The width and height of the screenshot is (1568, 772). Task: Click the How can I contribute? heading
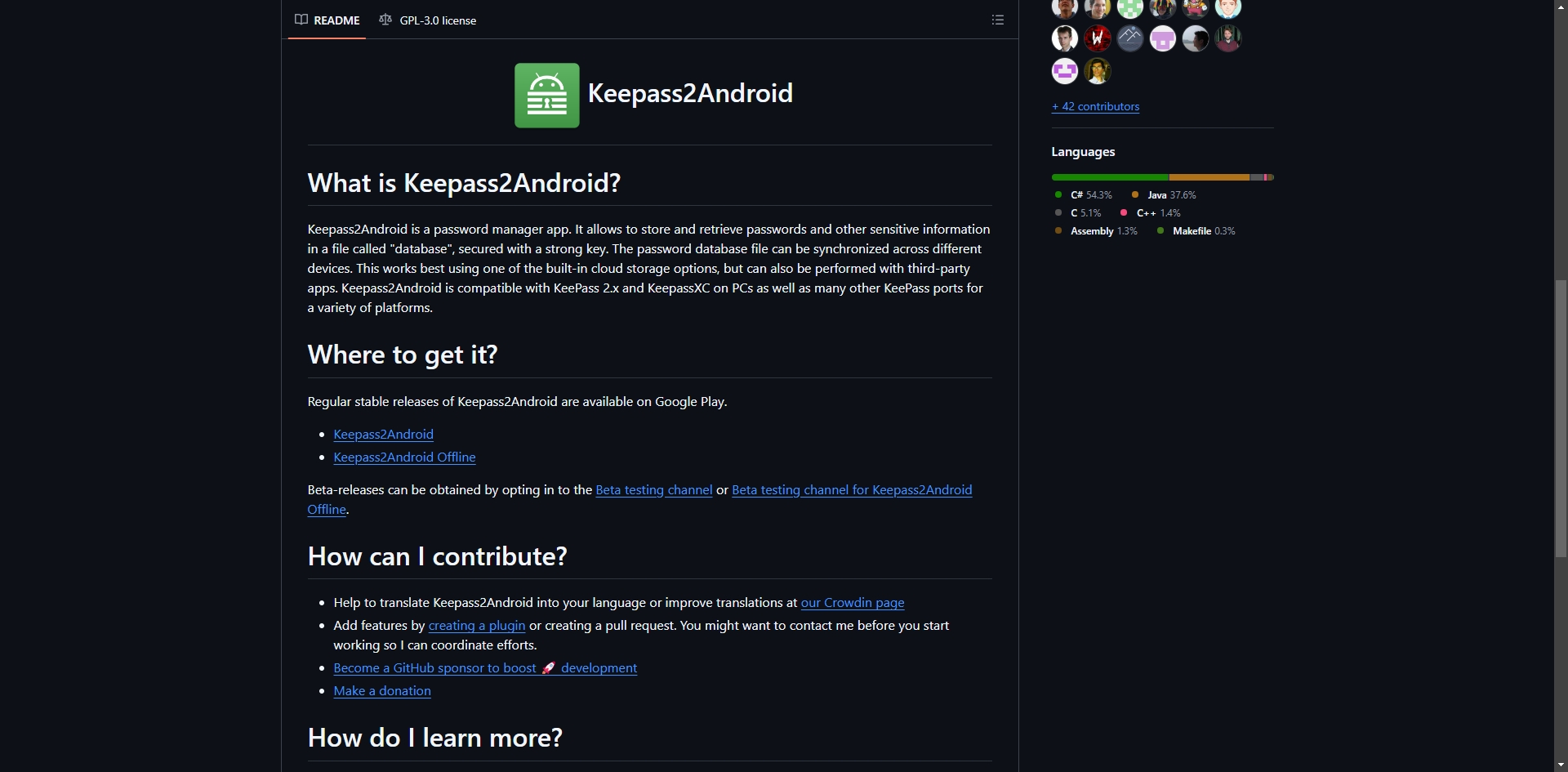tap(437, 556)
